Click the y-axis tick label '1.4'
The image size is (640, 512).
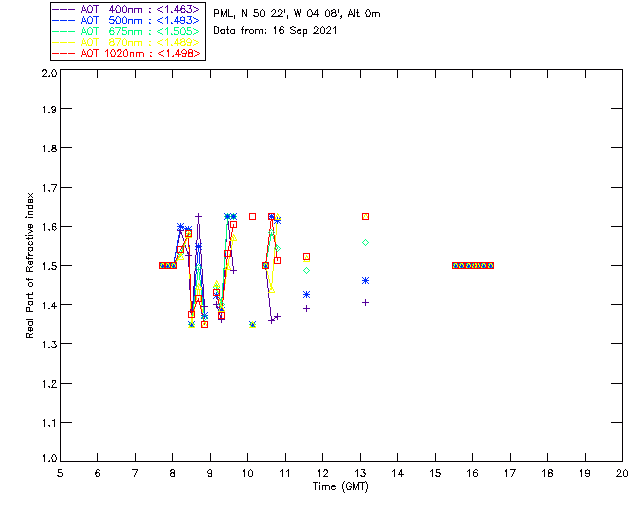(x=49, y=305)
